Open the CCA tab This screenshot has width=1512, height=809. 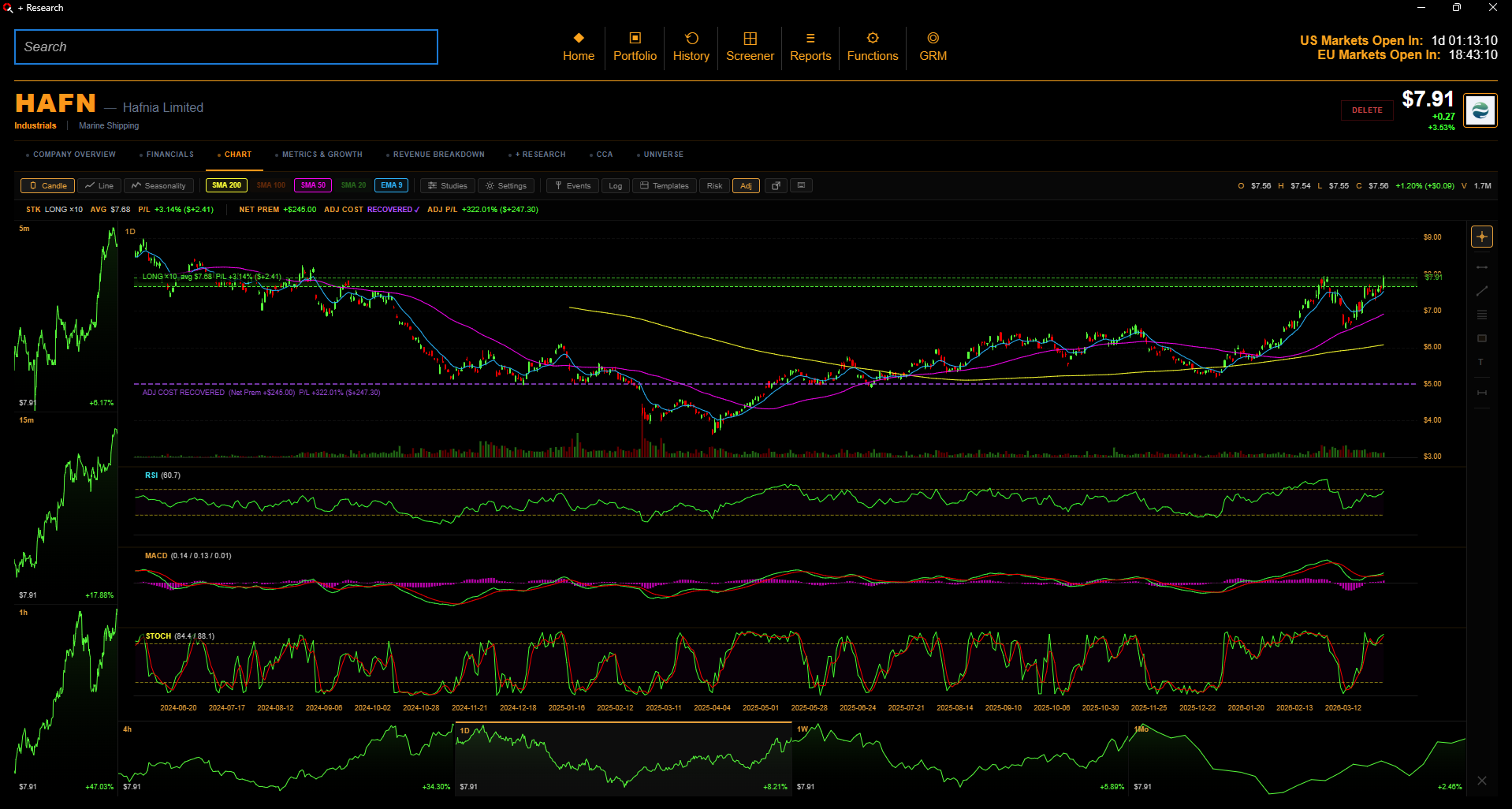(x=601, y=155)
